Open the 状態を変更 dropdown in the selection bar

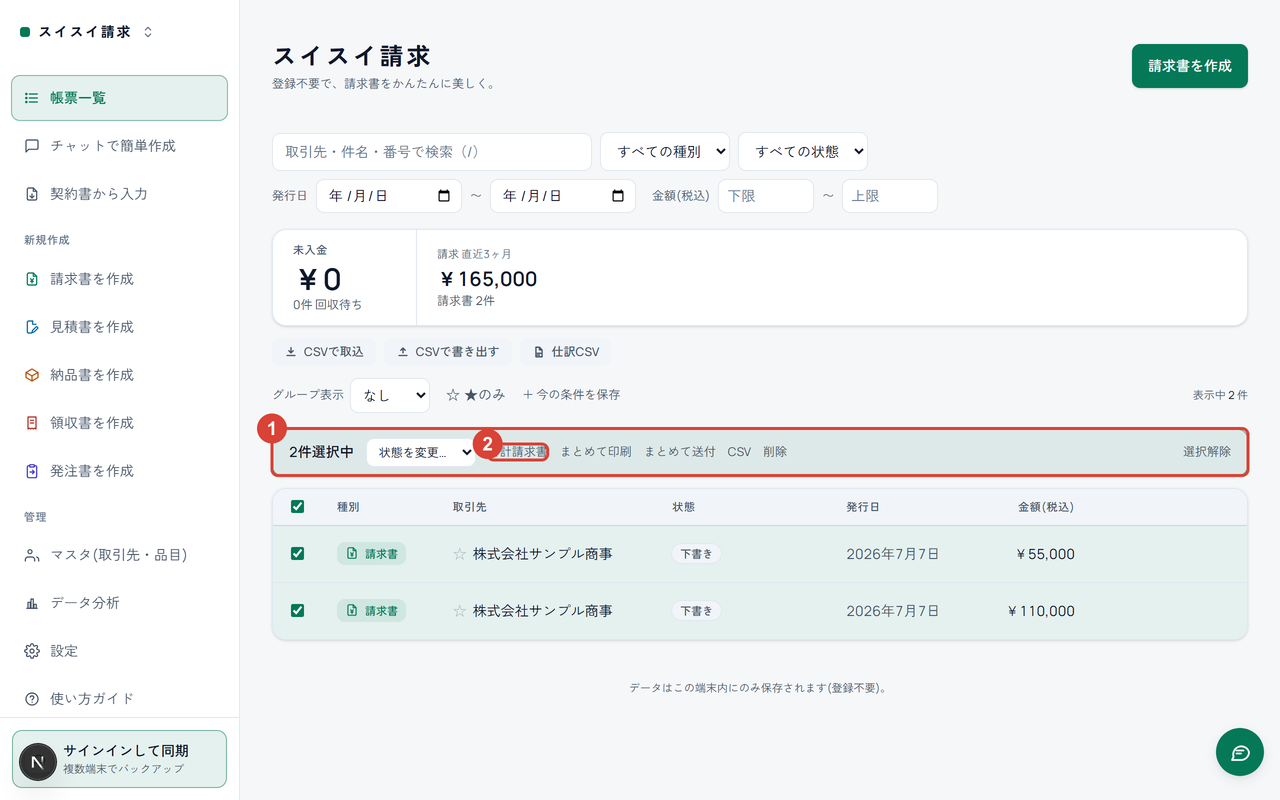(421, 452)
